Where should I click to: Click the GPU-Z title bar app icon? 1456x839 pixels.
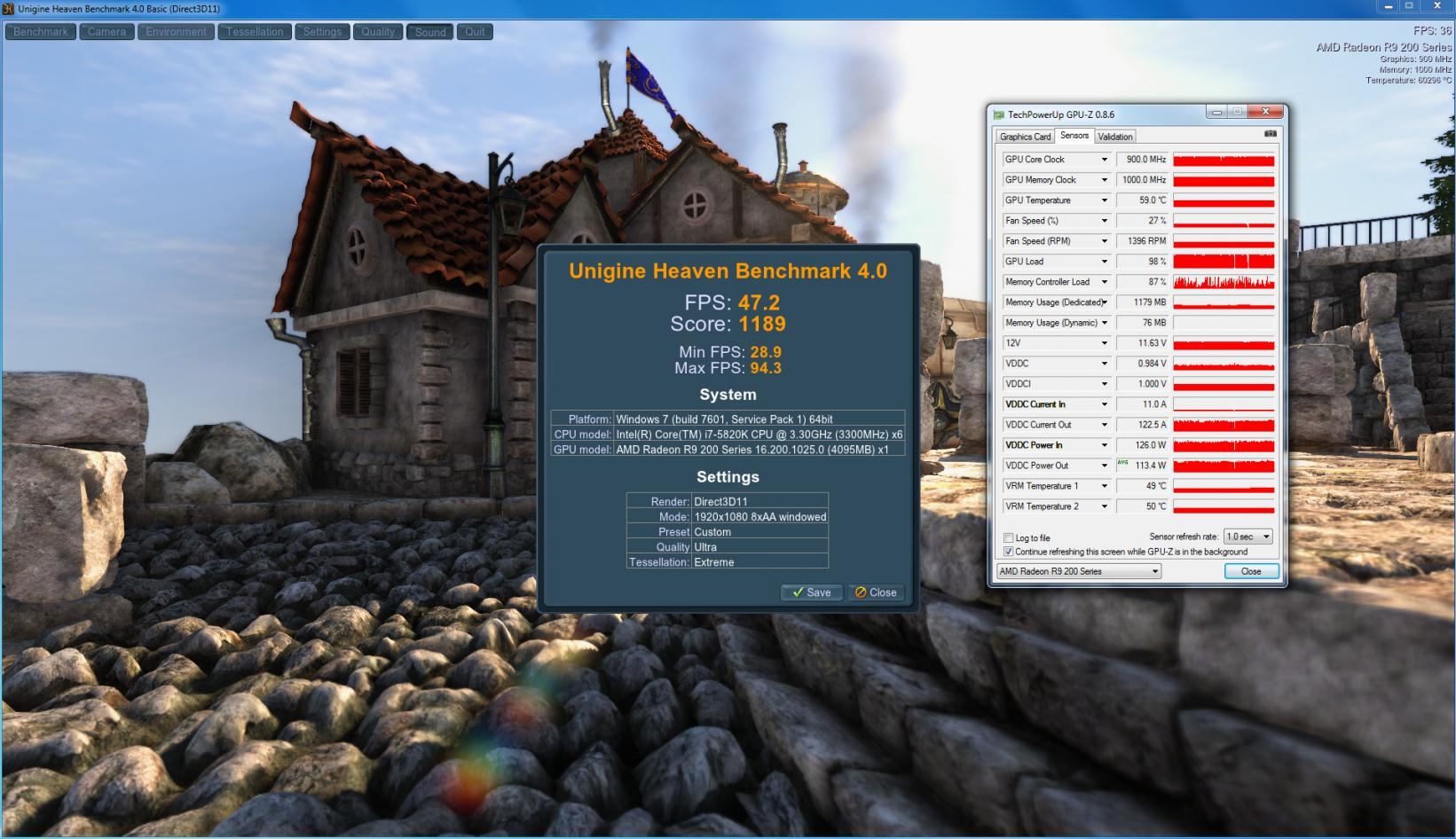tap(999, 114)
